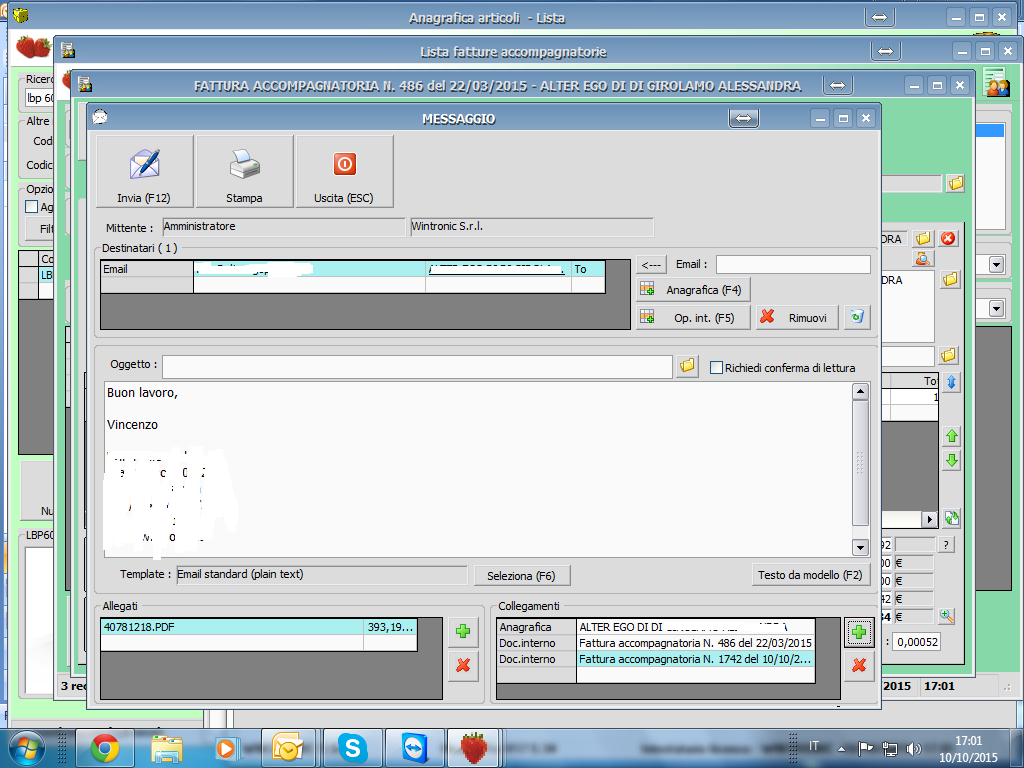The image size is (1024, 768).
Task: Click double-arrow icon in Lista fatture accompagnatorie title bar
Action: point(886,51)
